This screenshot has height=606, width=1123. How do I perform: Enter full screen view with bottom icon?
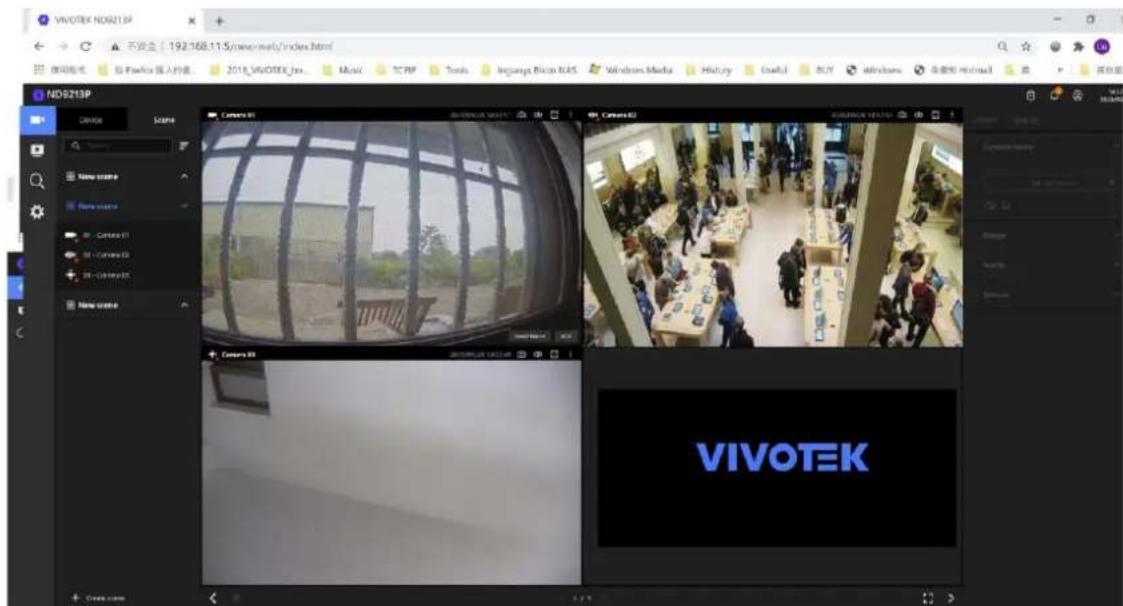click(x=928, y=598)
